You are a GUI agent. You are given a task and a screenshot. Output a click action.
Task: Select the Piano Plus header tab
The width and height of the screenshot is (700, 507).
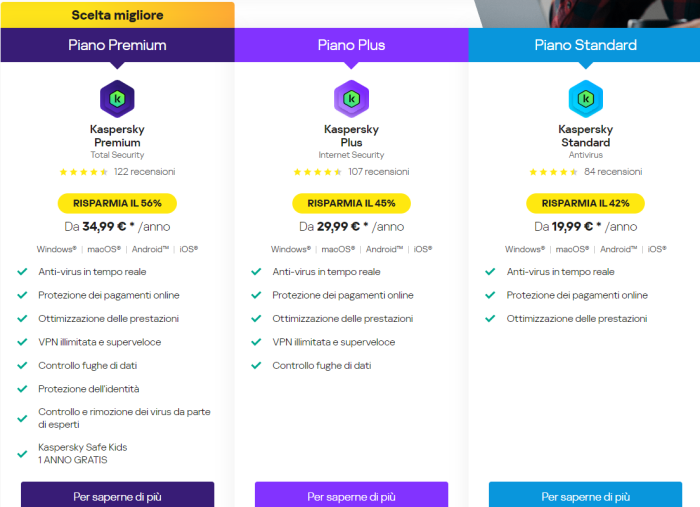click(x=351, y=45)
